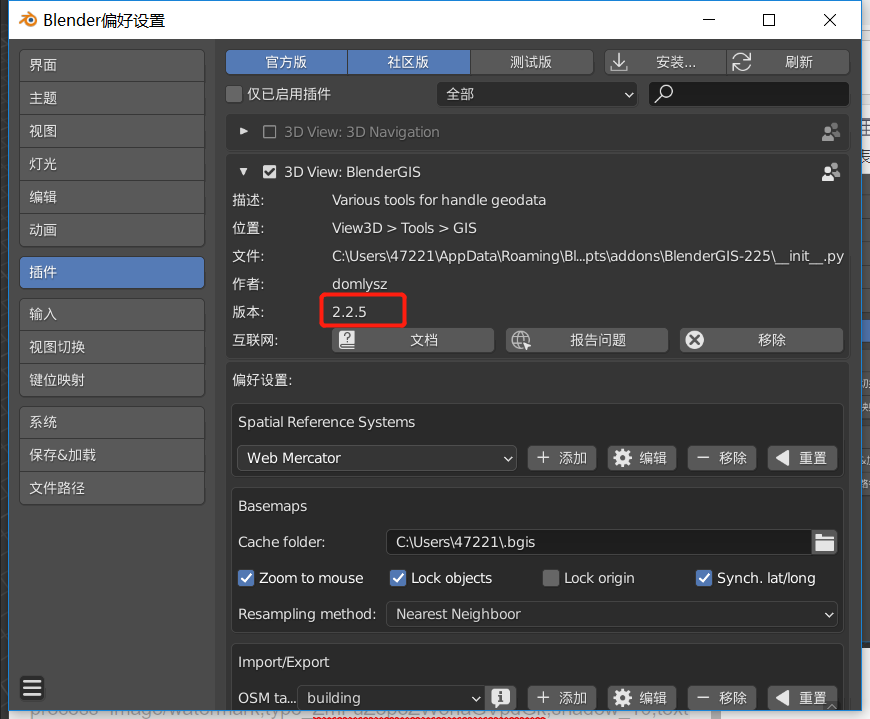Uncheck Lock objects

(398, 578)
